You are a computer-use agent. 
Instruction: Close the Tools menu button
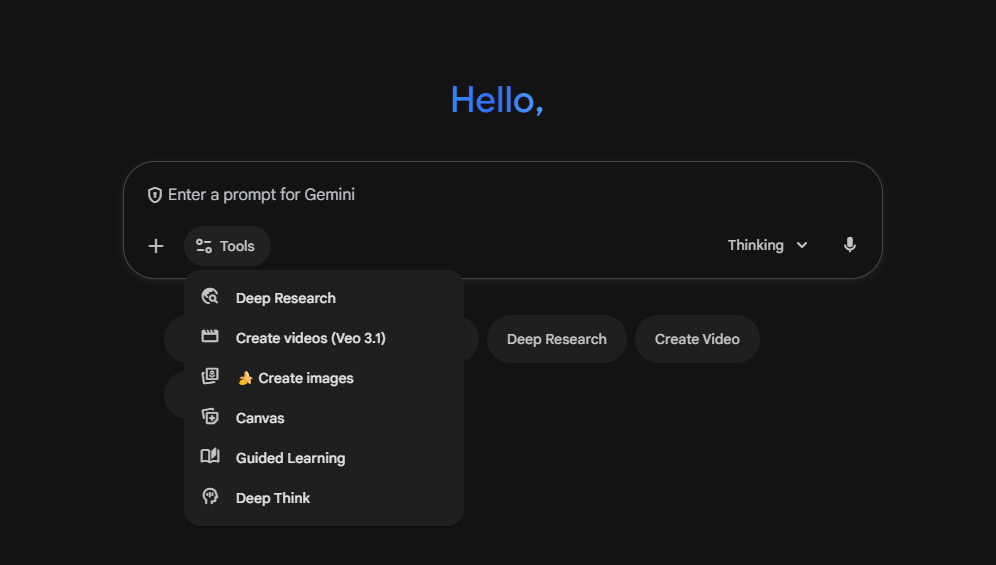point(227,246)
